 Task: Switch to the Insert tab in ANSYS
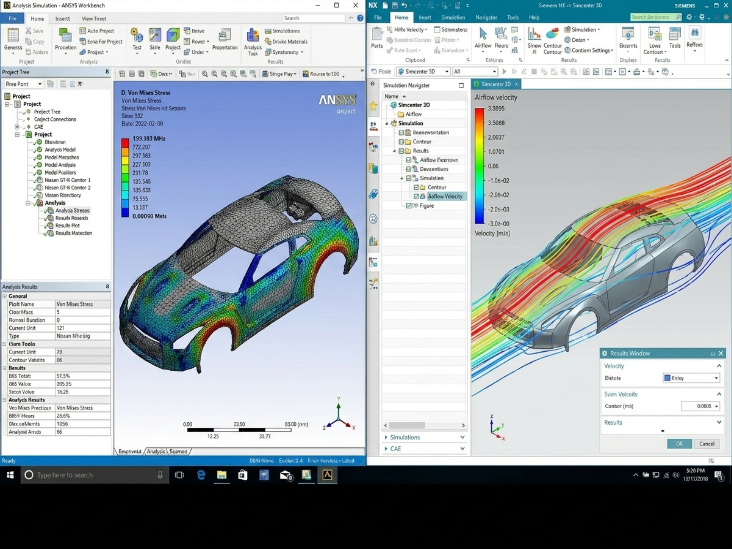tap(63, 19)
